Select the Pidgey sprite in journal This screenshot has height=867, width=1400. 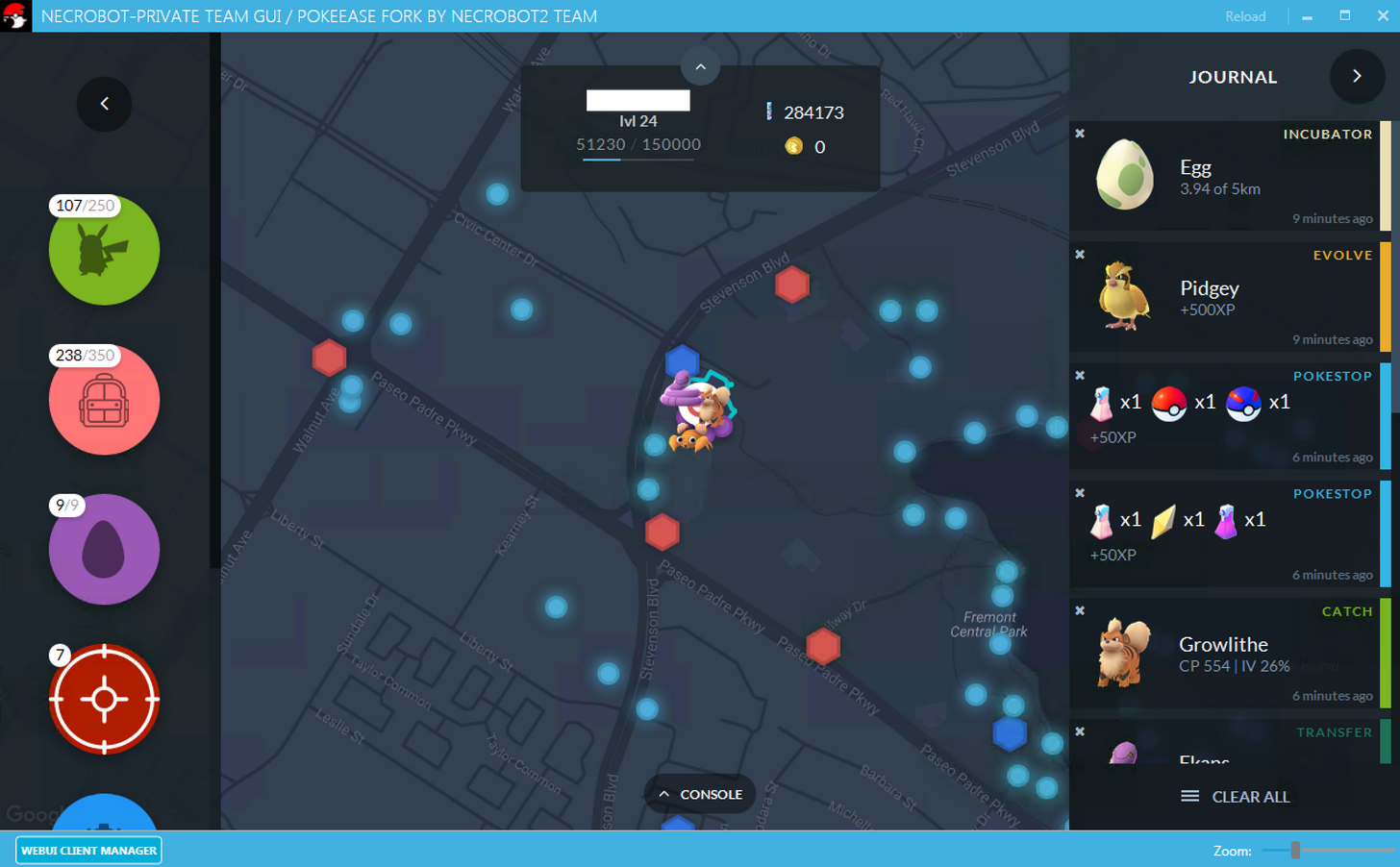pyautogui.click(x=1124, y=296)
